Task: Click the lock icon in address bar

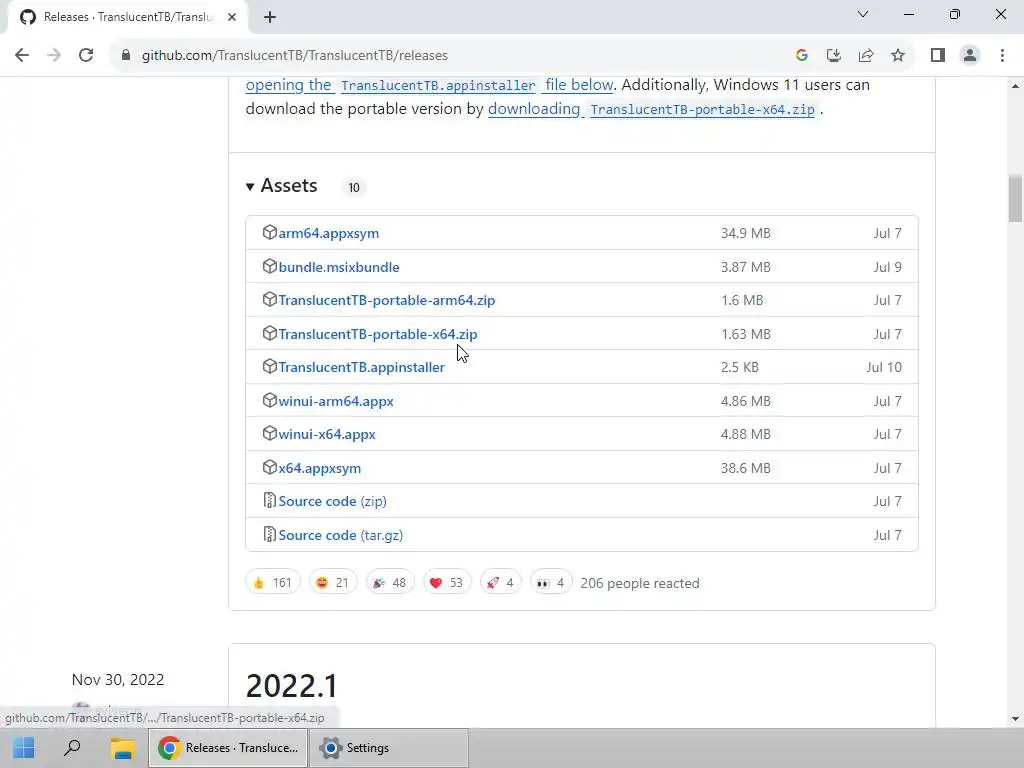Action: coord(126,56)
